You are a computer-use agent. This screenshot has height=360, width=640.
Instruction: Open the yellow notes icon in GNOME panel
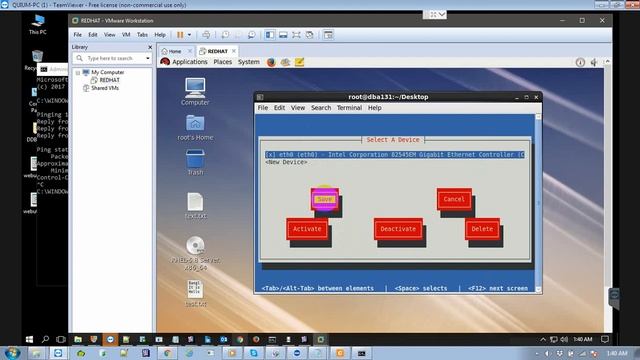(299, 62)
